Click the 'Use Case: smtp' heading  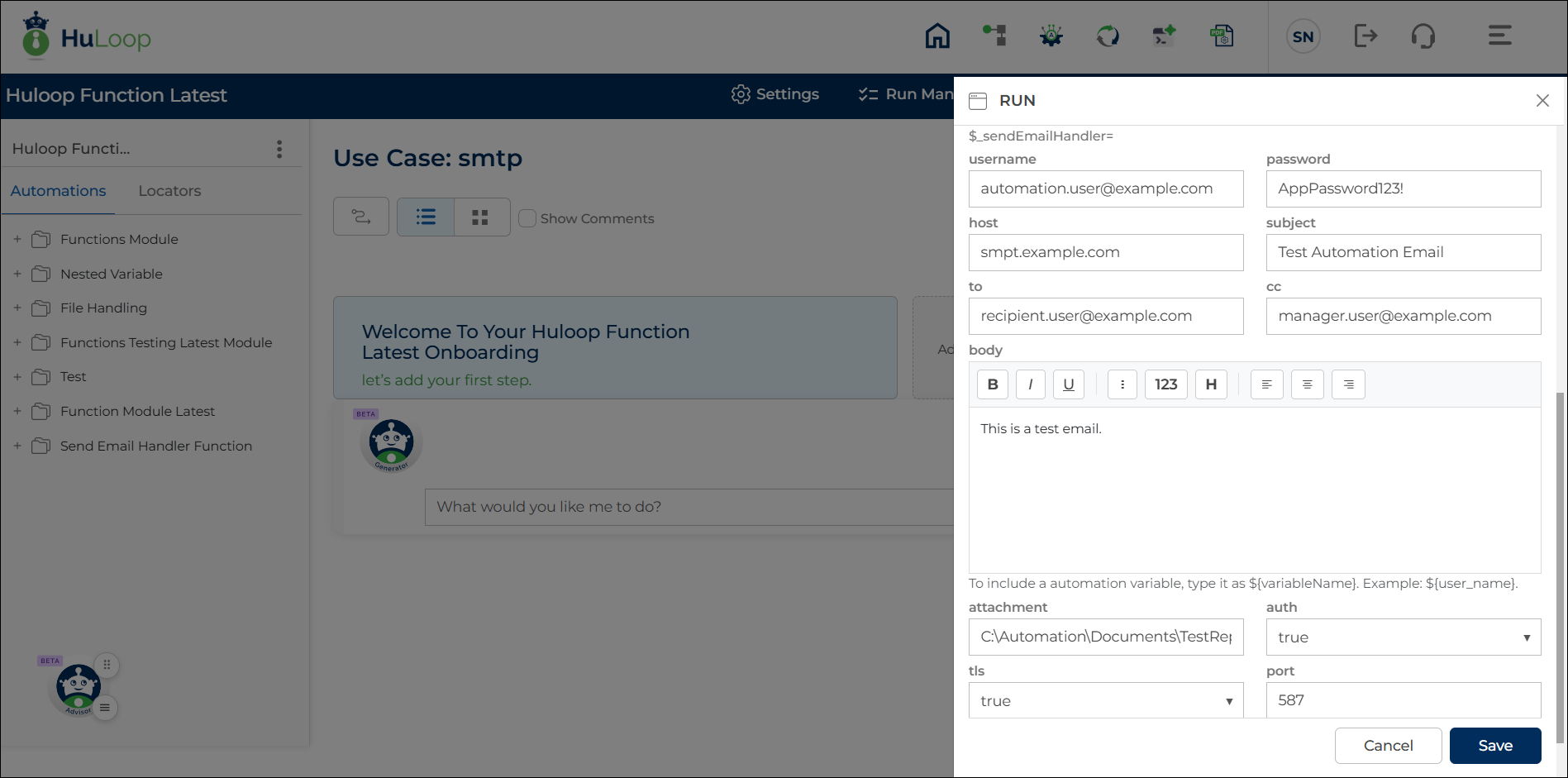point(427,158)
